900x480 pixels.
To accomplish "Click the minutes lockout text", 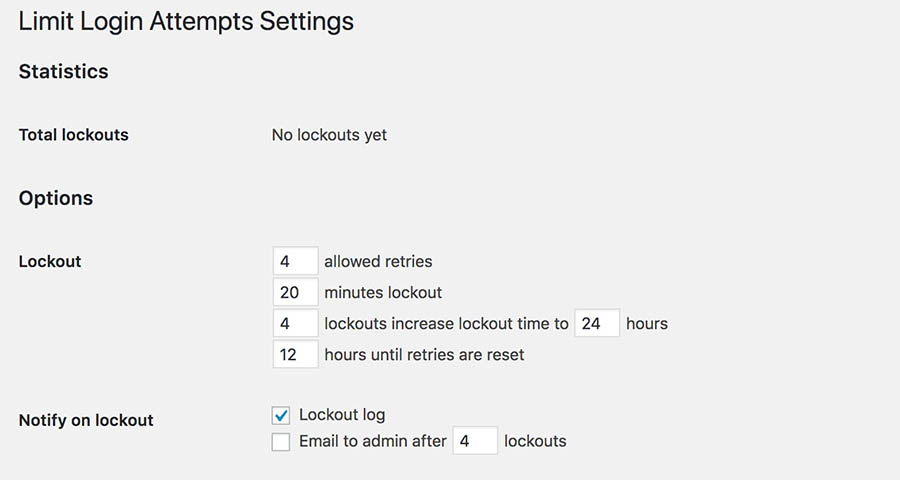I will click(x=383, y=293).
